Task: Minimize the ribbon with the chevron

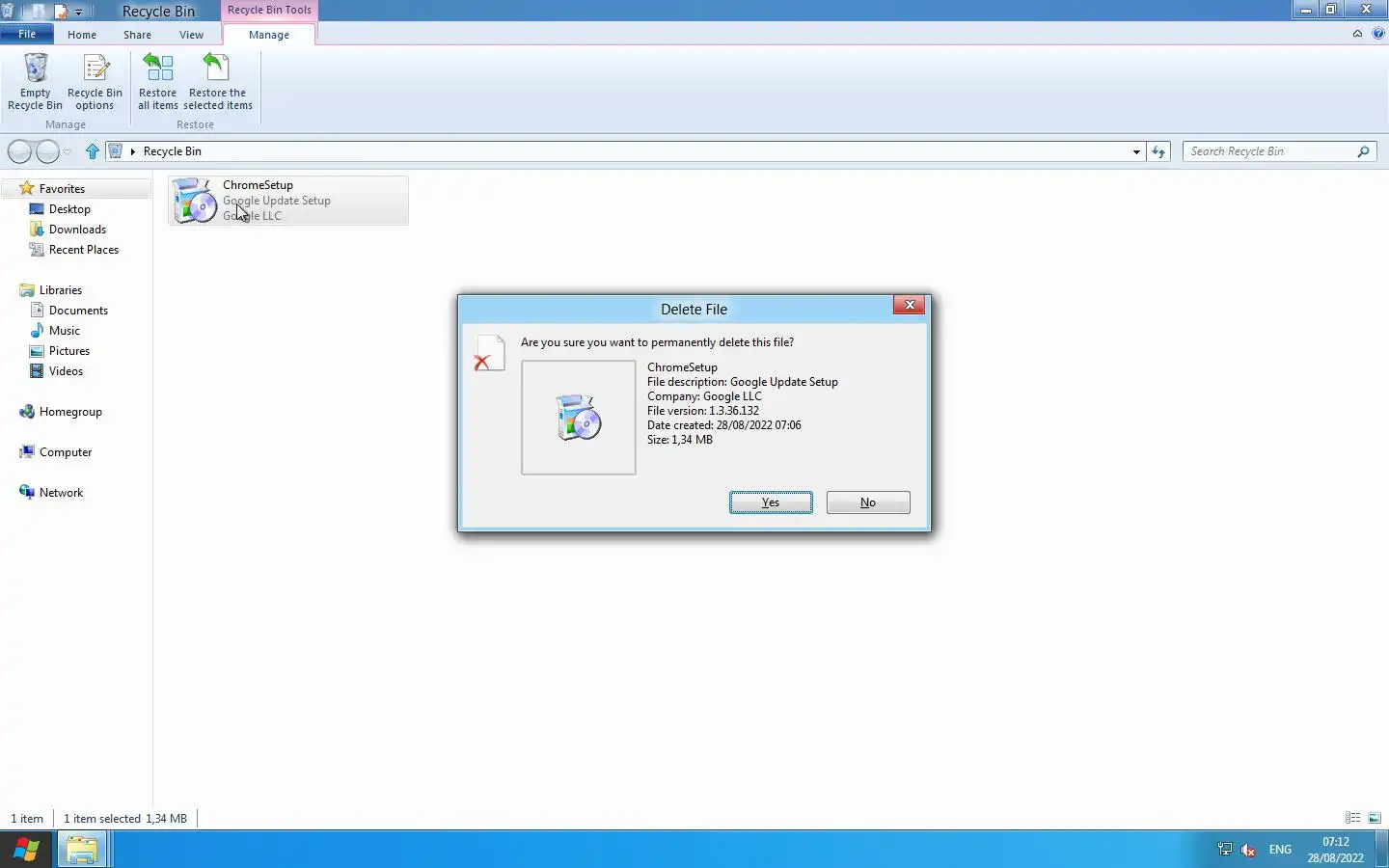Action: [x=1357, y=34]
